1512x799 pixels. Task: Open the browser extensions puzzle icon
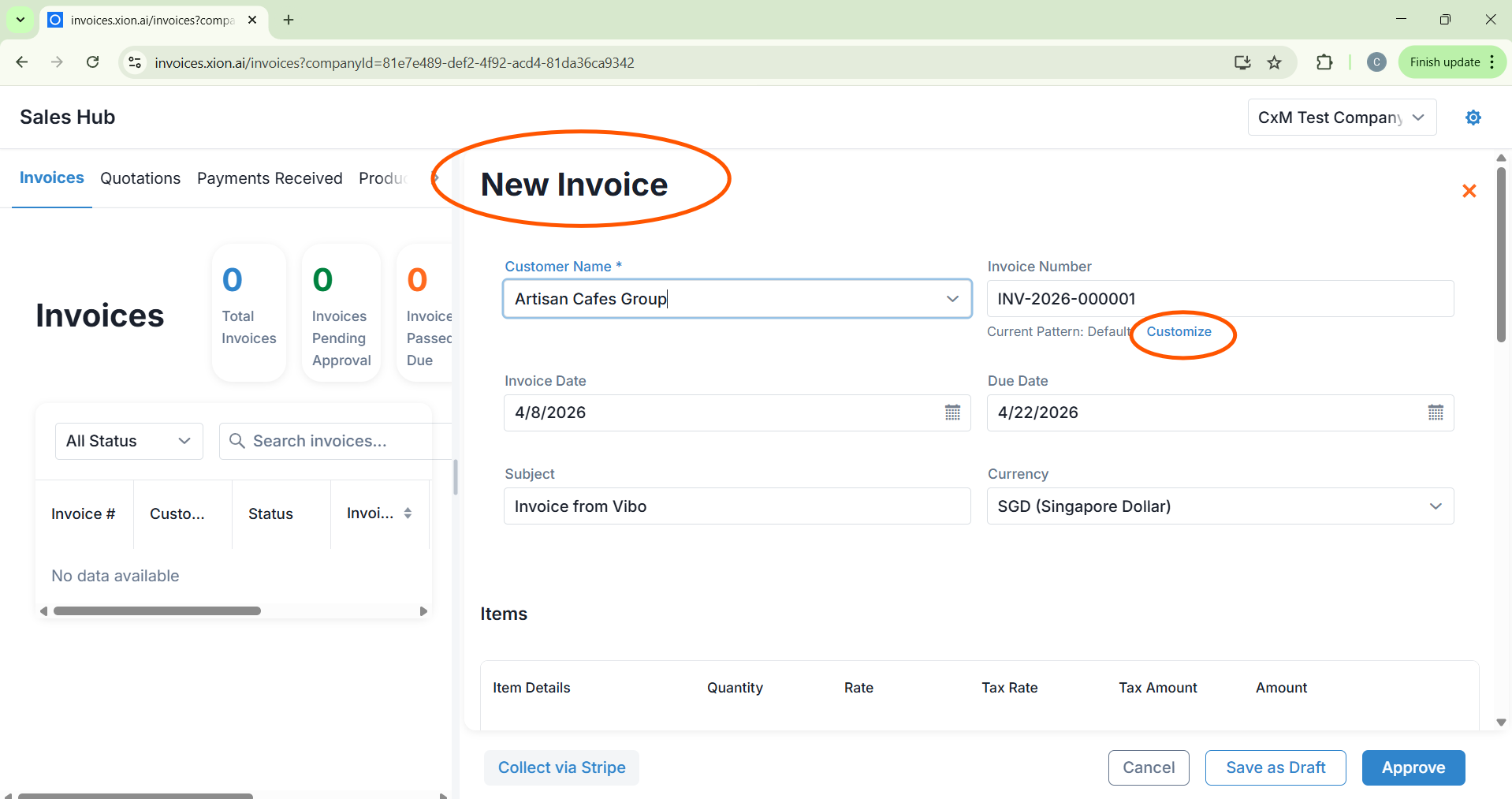(x=1324, y=62)
